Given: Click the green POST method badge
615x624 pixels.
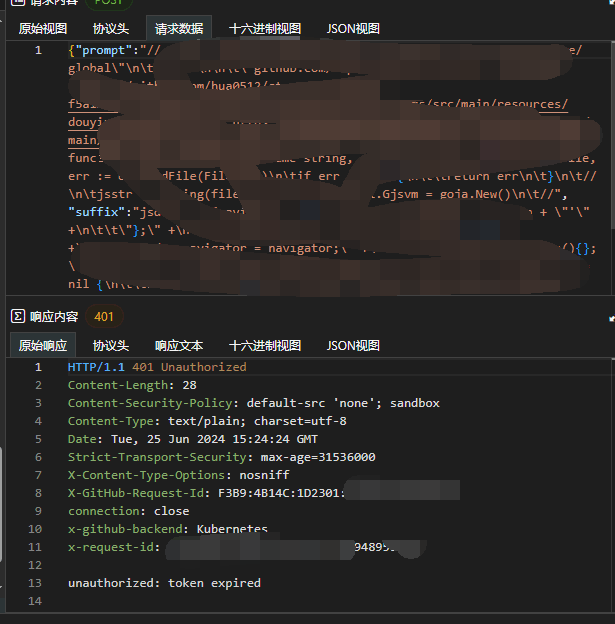Looking at the screenshot, I should pyautogui.click(x=109, y=2).
